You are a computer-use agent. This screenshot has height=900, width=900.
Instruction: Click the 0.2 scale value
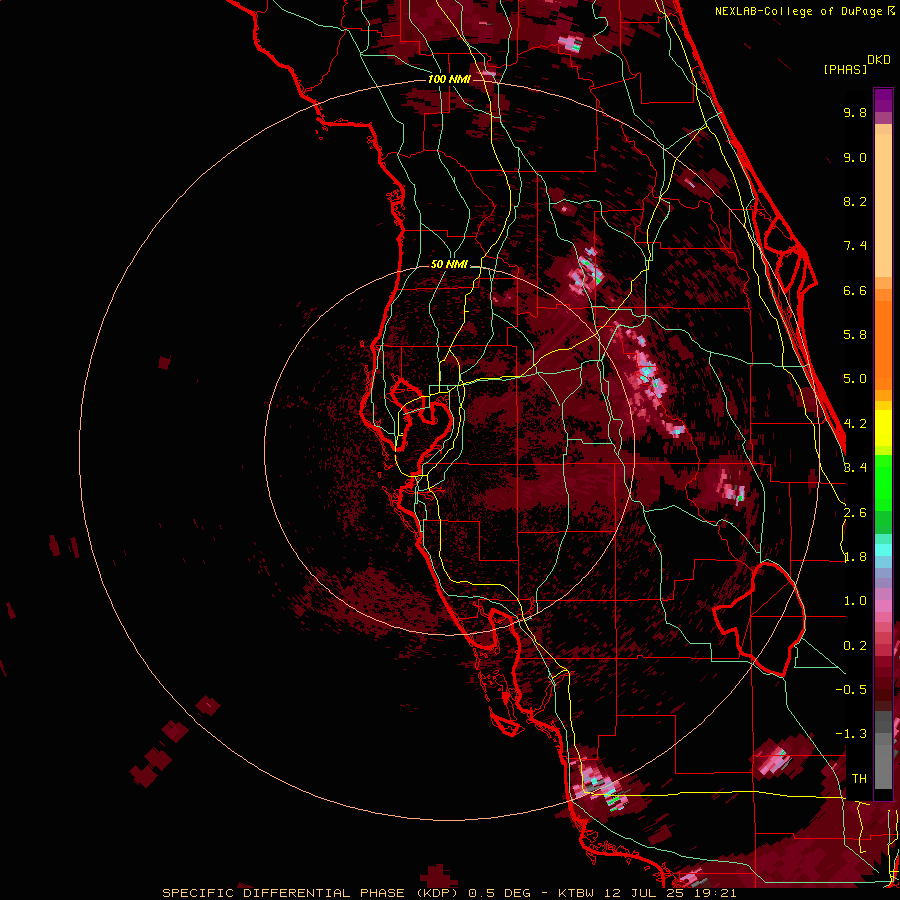click(x=855, y=646)
